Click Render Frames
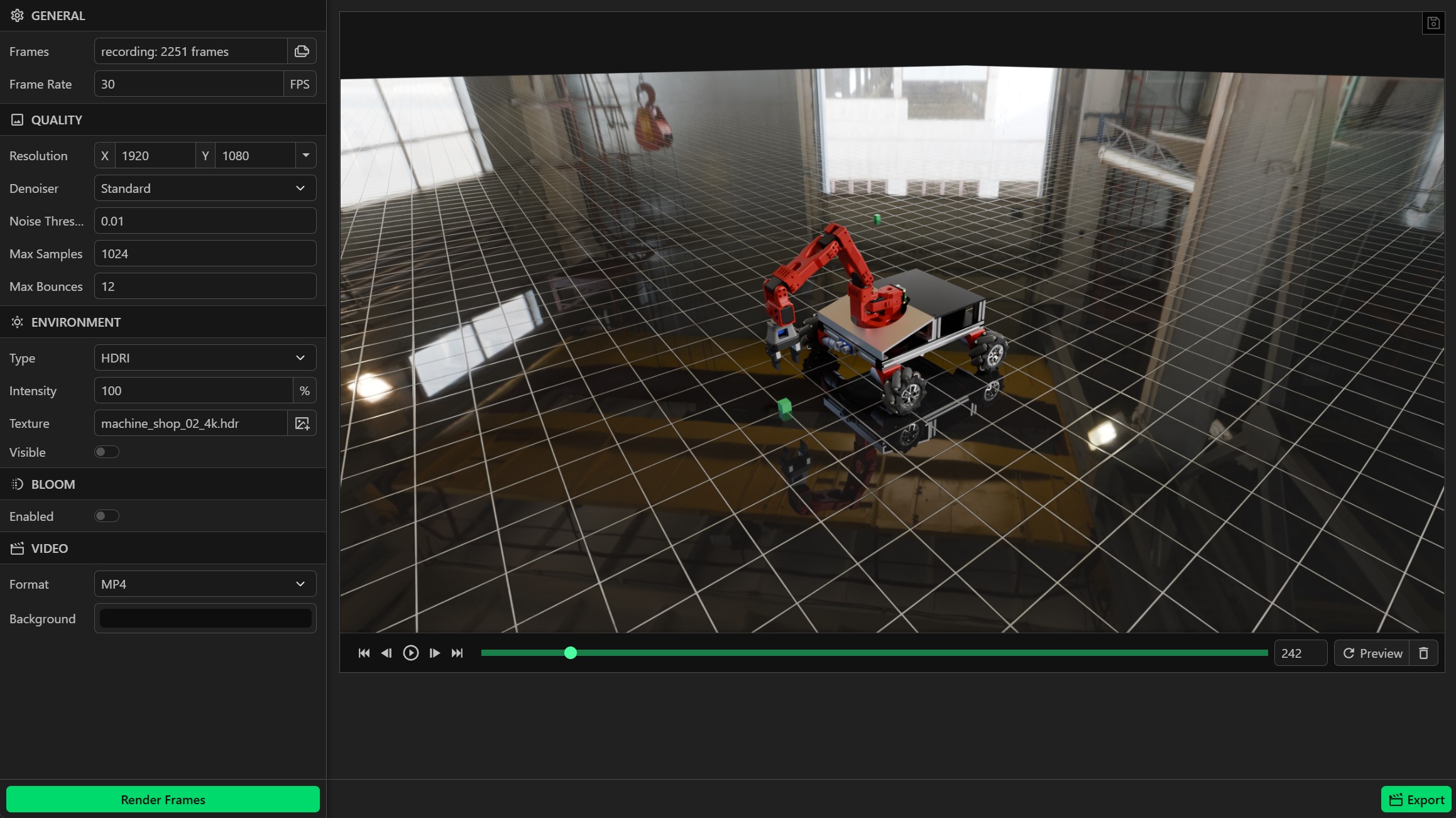1456x818 pixels. [163, 799]
